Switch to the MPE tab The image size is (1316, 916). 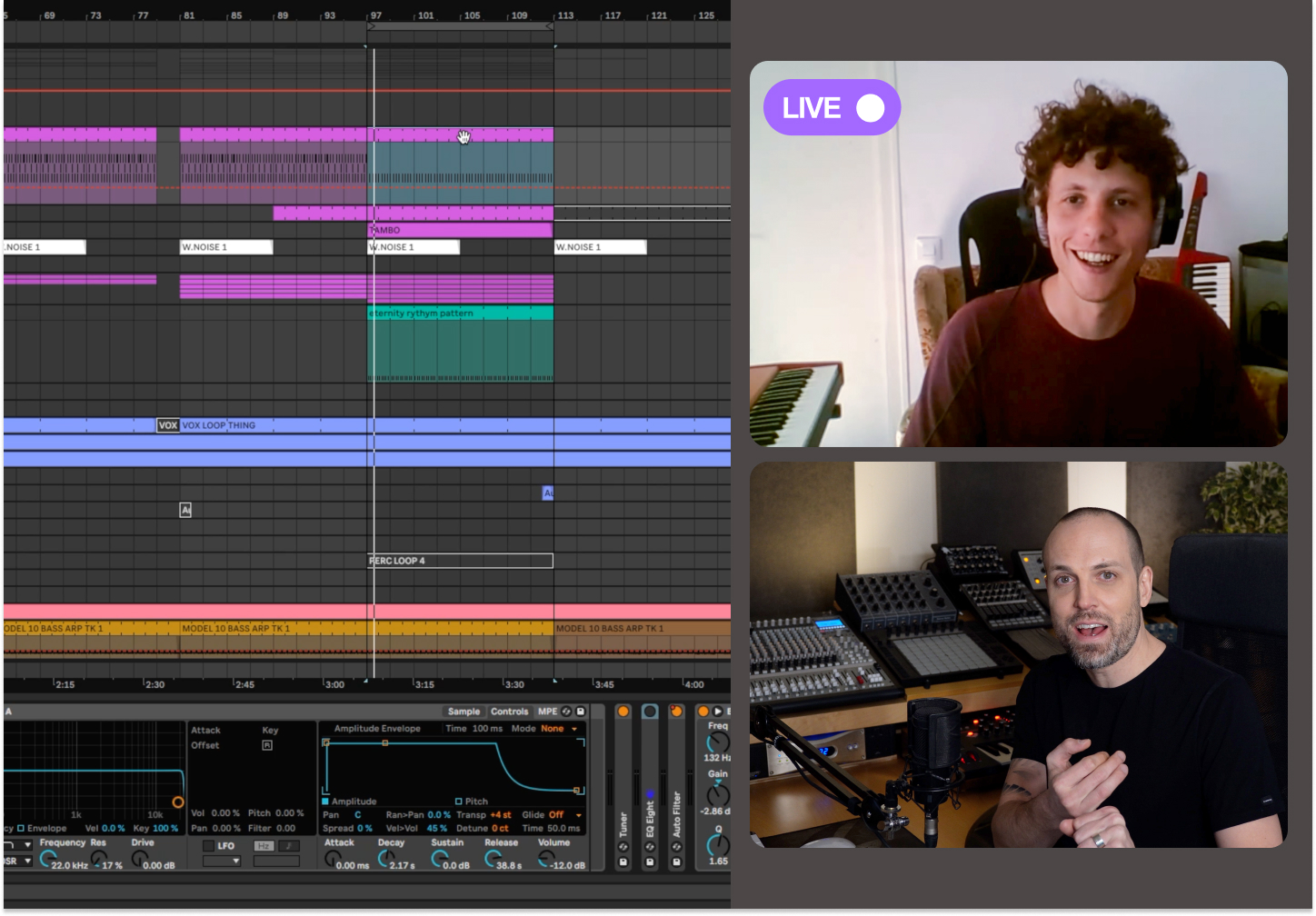(547, 712)
